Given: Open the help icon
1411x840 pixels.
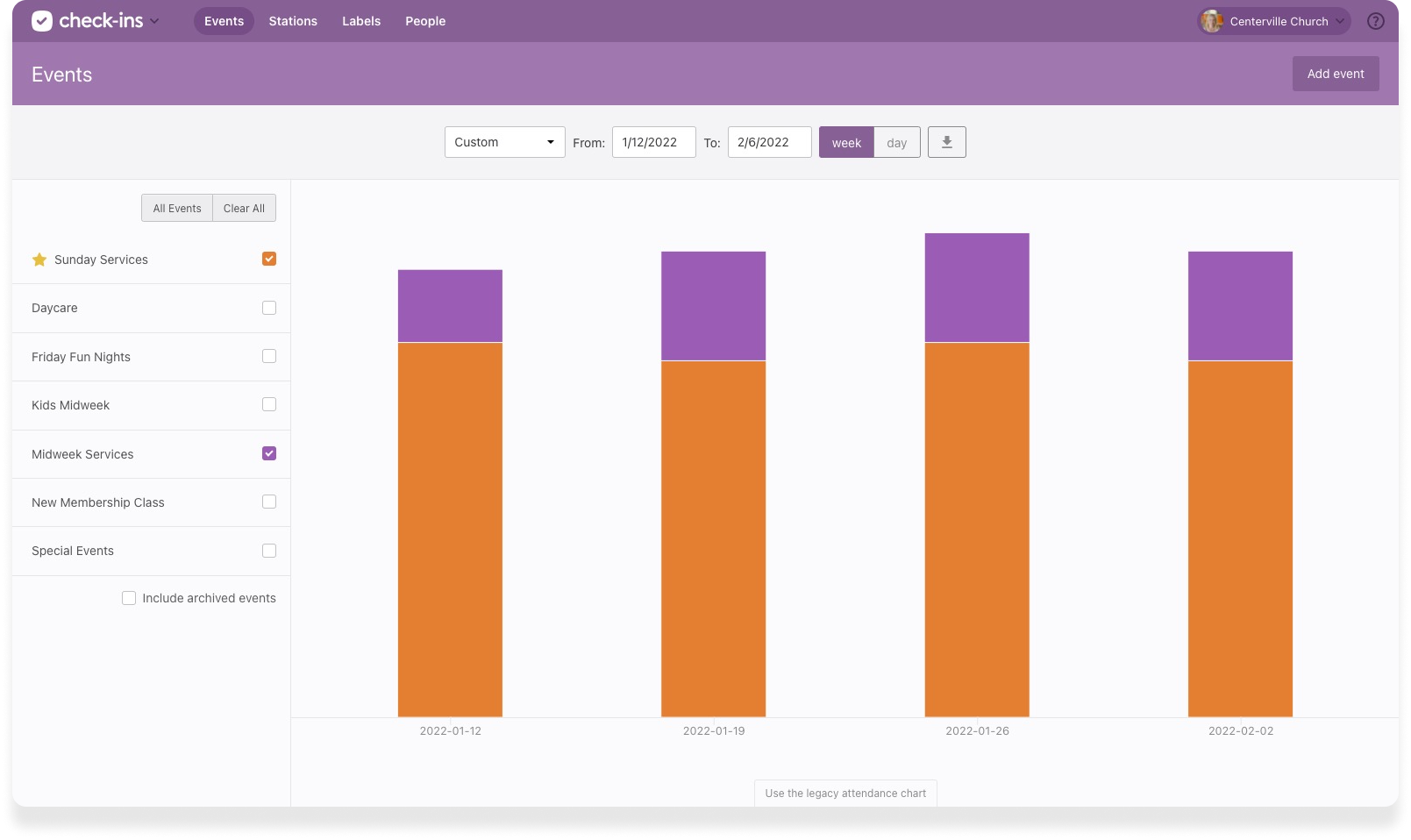Looking at the screenshot, I should point(1376,21).
